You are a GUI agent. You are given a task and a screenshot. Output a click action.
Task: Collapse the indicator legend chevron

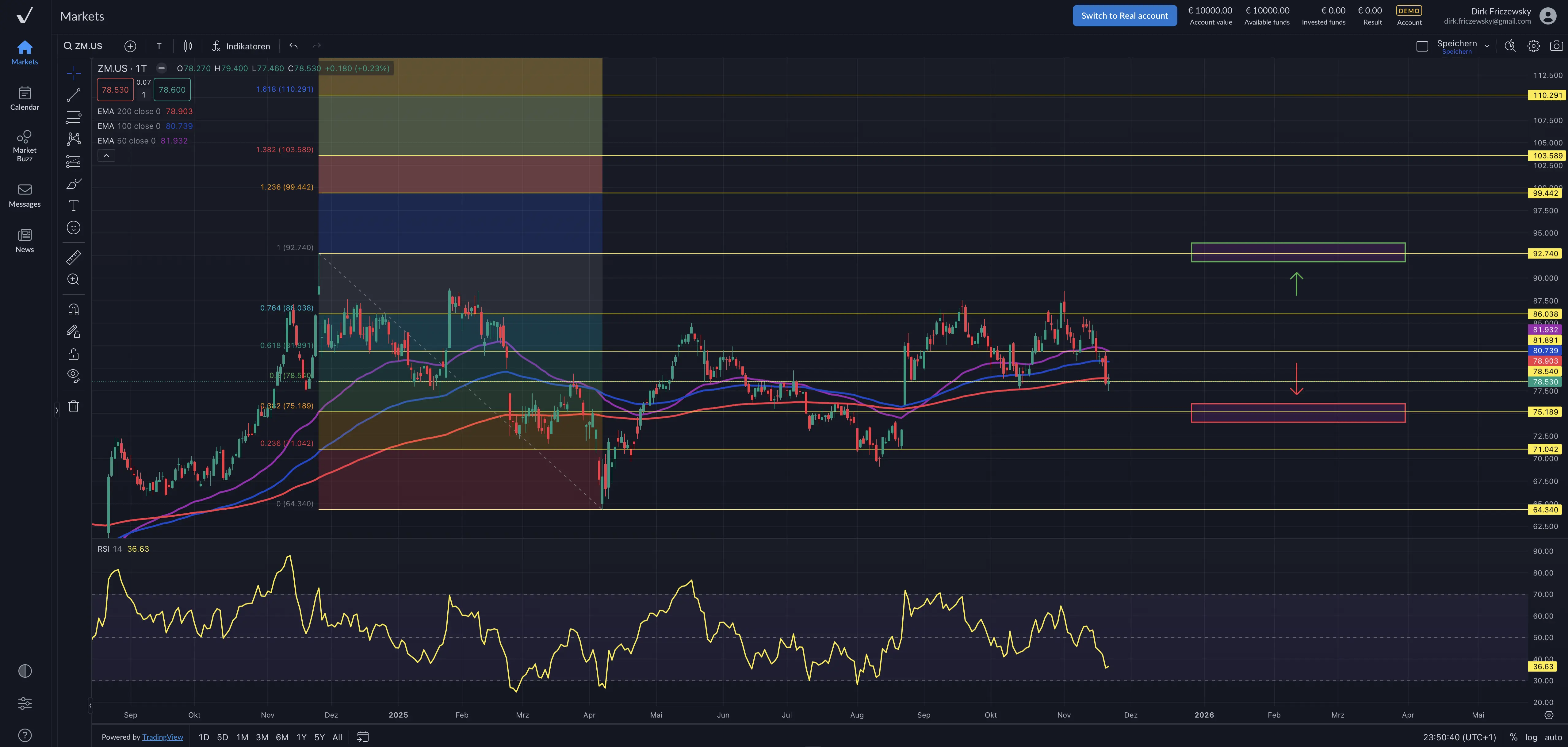(x=106, y=156)
